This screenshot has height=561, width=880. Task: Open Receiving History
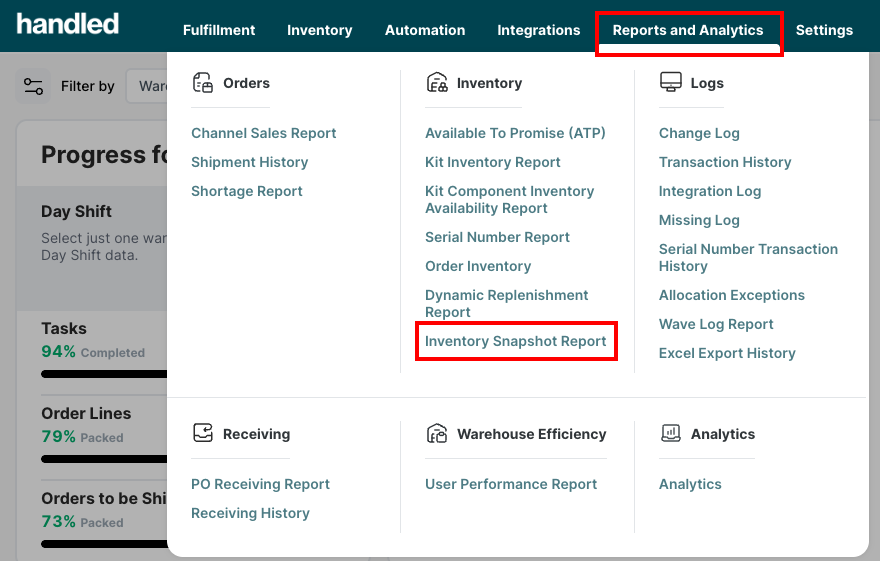(x=250, y=513)
